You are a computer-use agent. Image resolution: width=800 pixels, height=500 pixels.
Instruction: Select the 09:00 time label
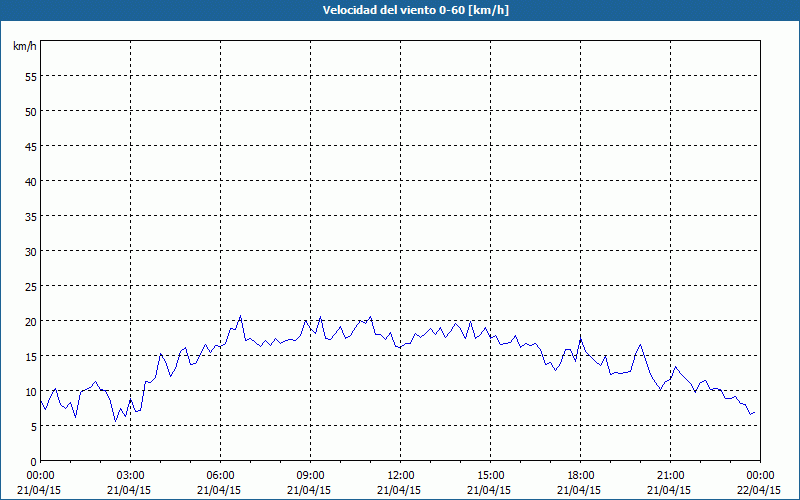point(310,475)
